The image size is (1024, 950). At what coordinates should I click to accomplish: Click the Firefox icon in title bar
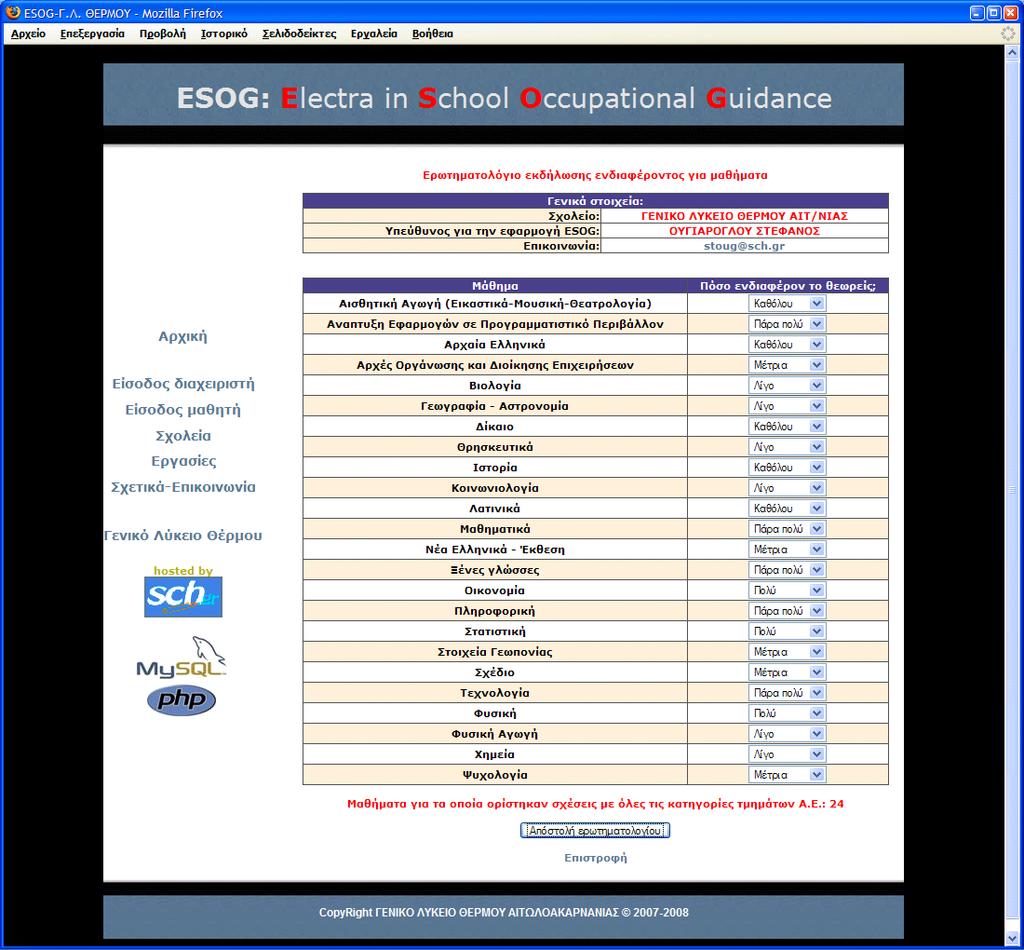(x=12, y=12)
